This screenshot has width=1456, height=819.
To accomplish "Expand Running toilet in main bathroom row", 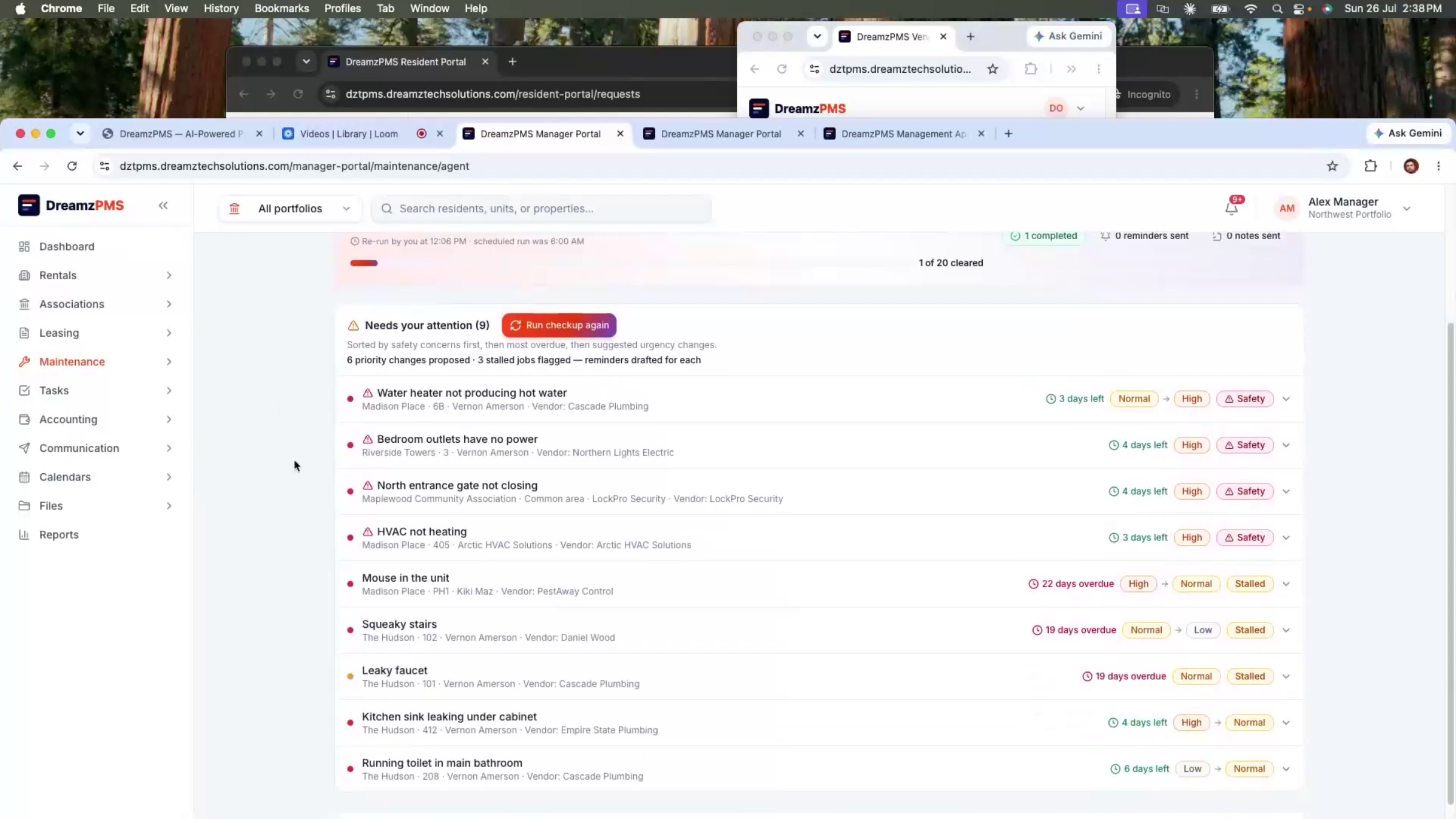I will [1286, 769].
